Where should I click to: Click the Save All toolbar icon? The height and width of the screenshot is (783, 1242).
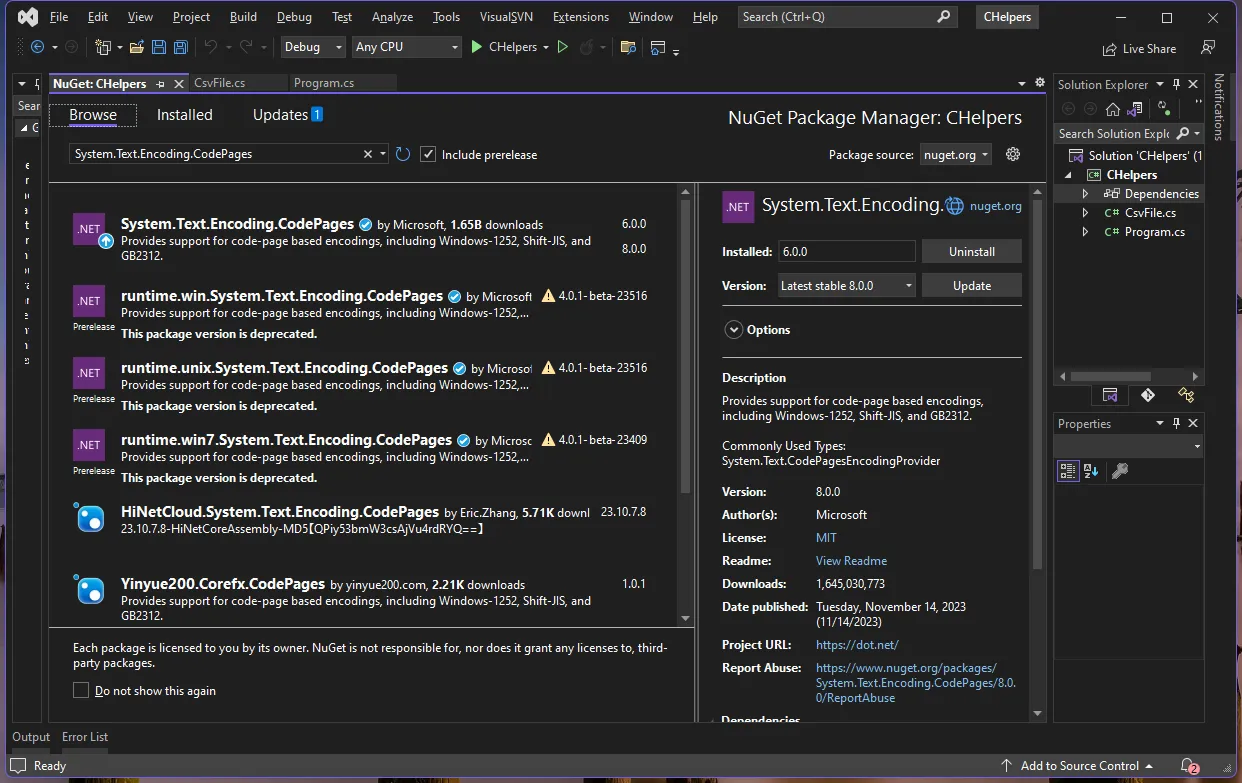(180, 47)
